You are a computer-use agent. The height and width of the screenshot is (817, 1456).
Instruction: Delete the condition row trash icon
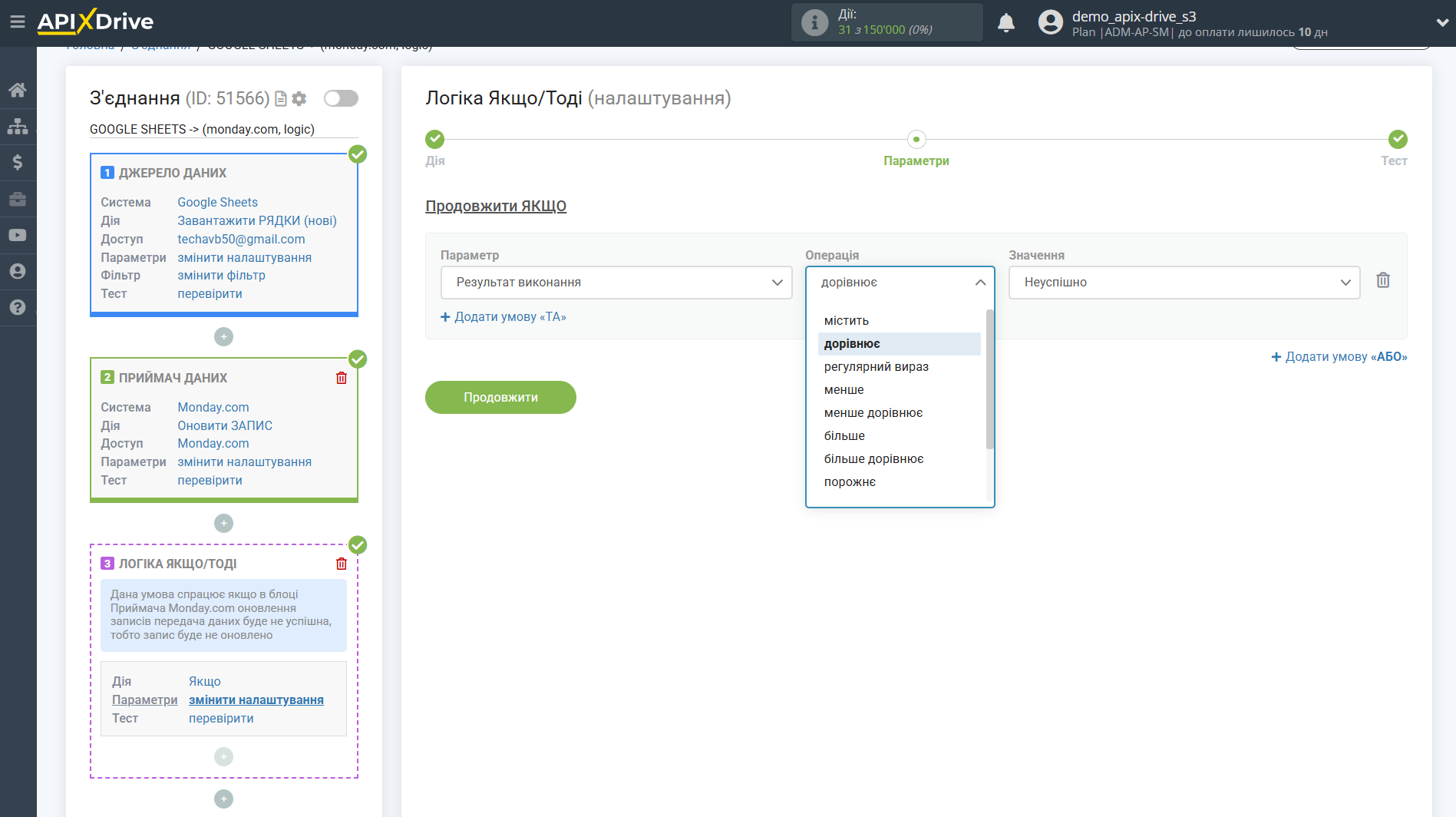[1383, 280]
